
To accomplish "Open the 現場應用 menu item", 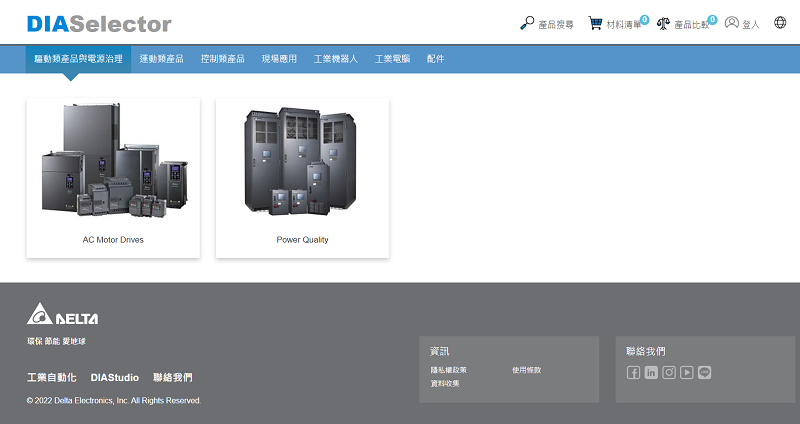I will coord(279,59).
